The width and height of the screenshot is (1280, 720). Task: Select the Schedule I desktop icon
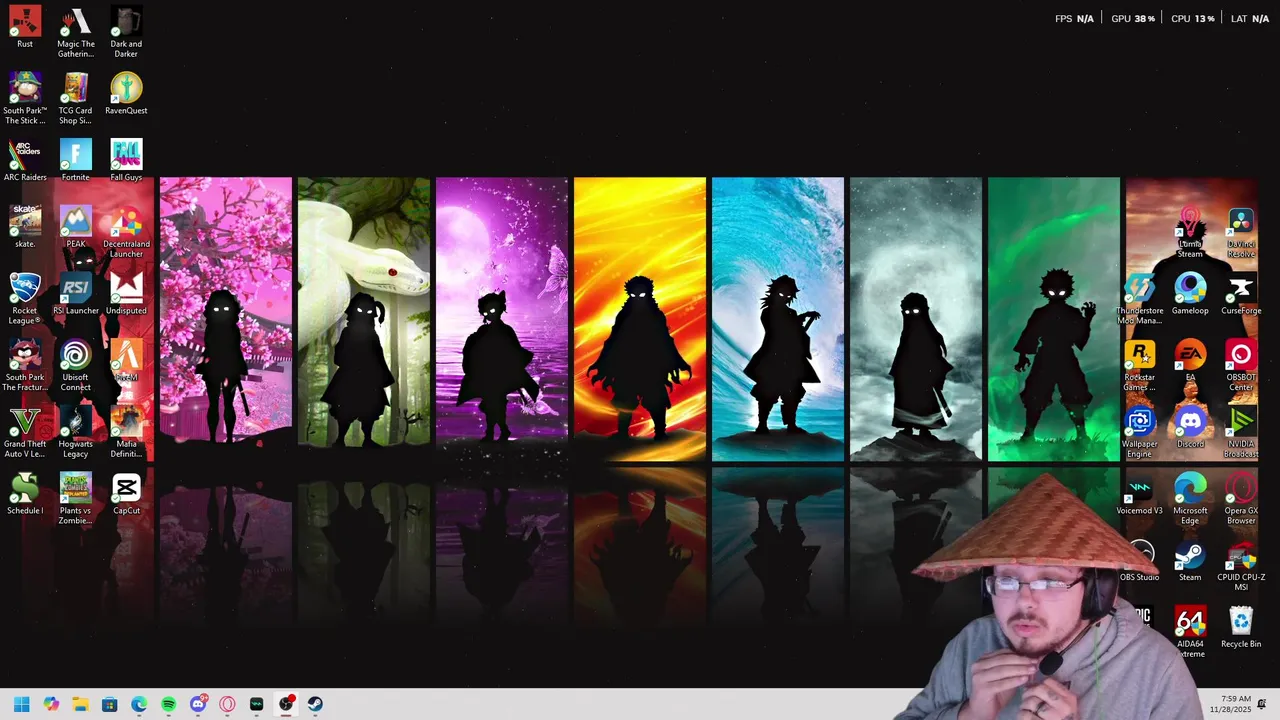(25, 494)
